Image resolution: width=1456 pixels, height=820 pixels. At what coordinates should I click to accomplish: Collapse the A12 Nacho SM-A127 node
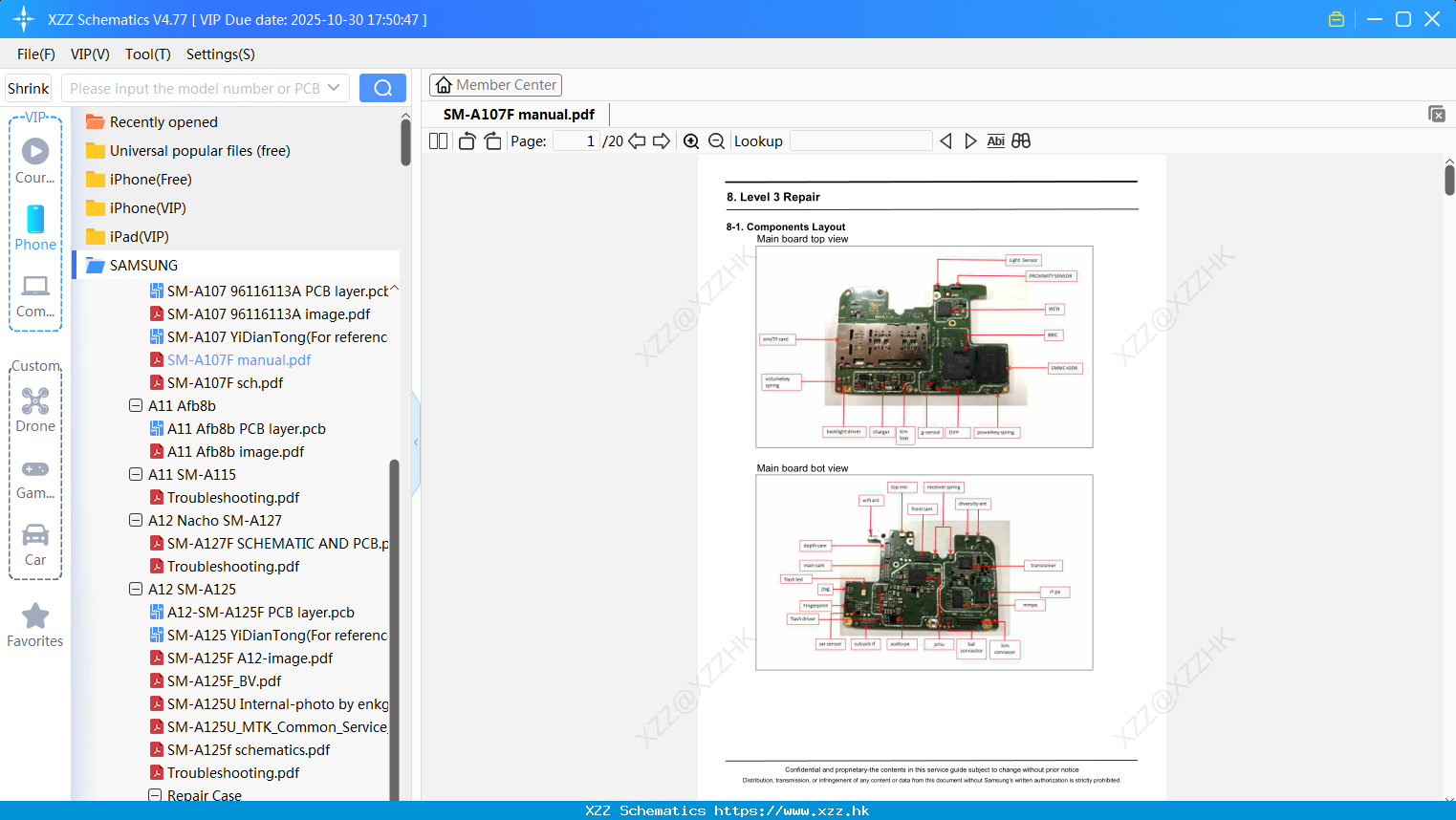pos(136,520)
